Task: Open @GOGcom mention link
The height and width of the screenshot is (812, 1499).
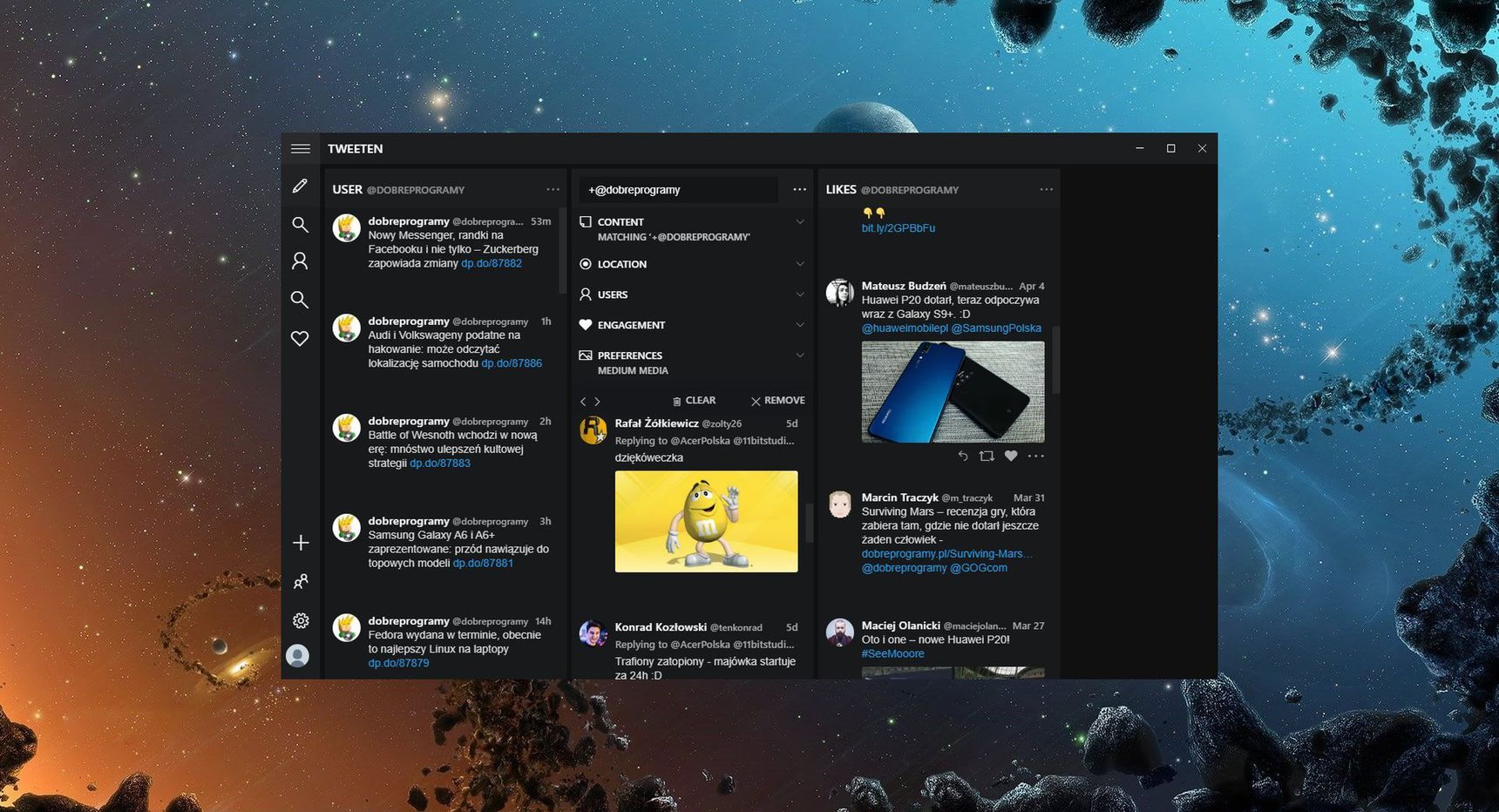Action: (x=979, y=568)
